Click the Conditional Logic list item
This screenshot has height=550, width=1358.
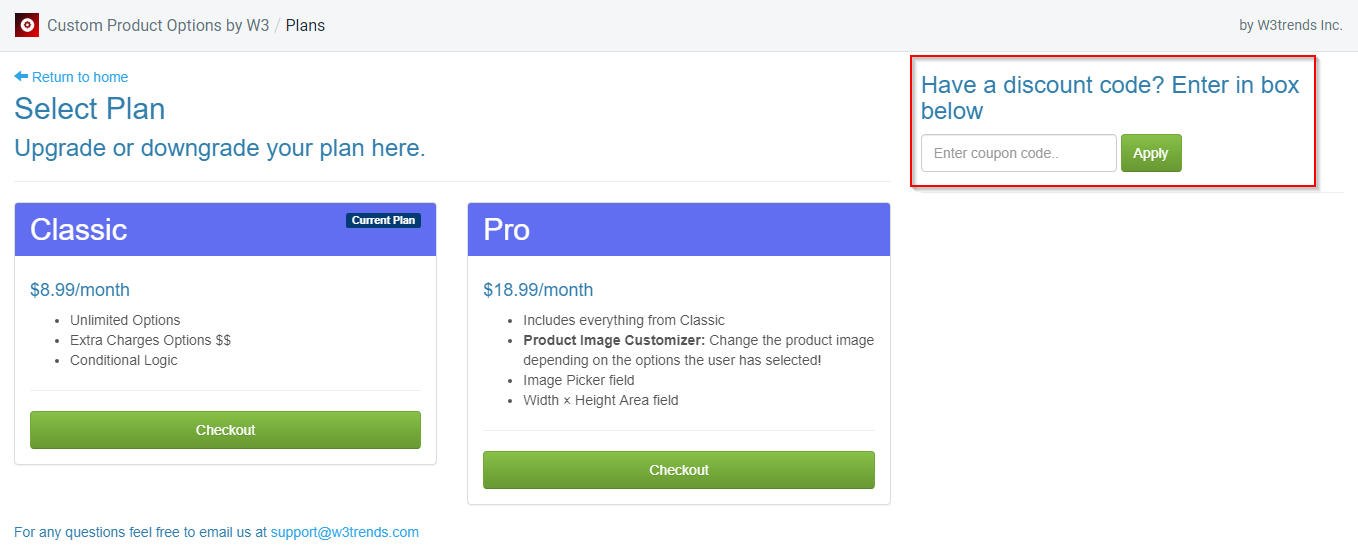coord(124,360)
